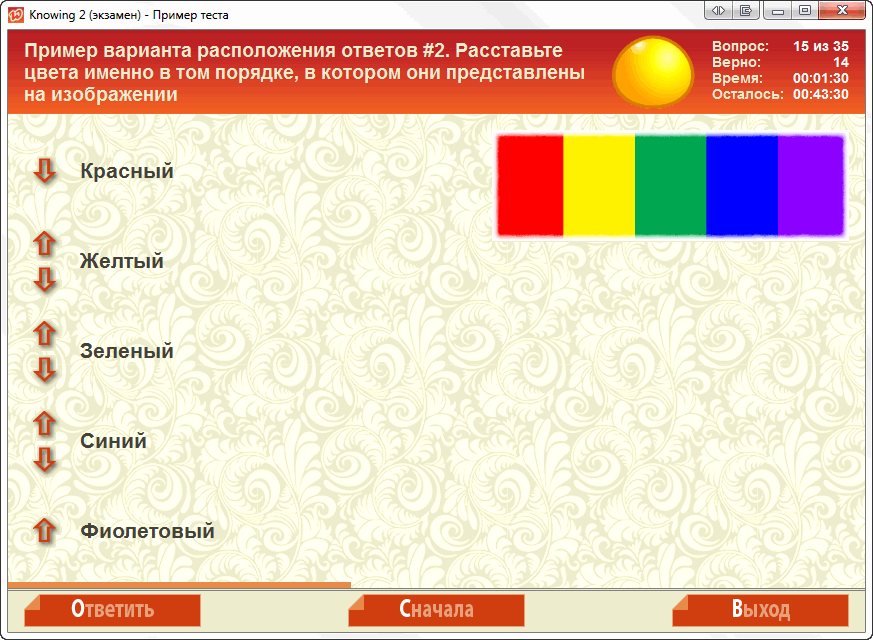Click the yellow stripe in the image
The width and height of the screenshot is (873, 640).
click(x=599, y=186)
